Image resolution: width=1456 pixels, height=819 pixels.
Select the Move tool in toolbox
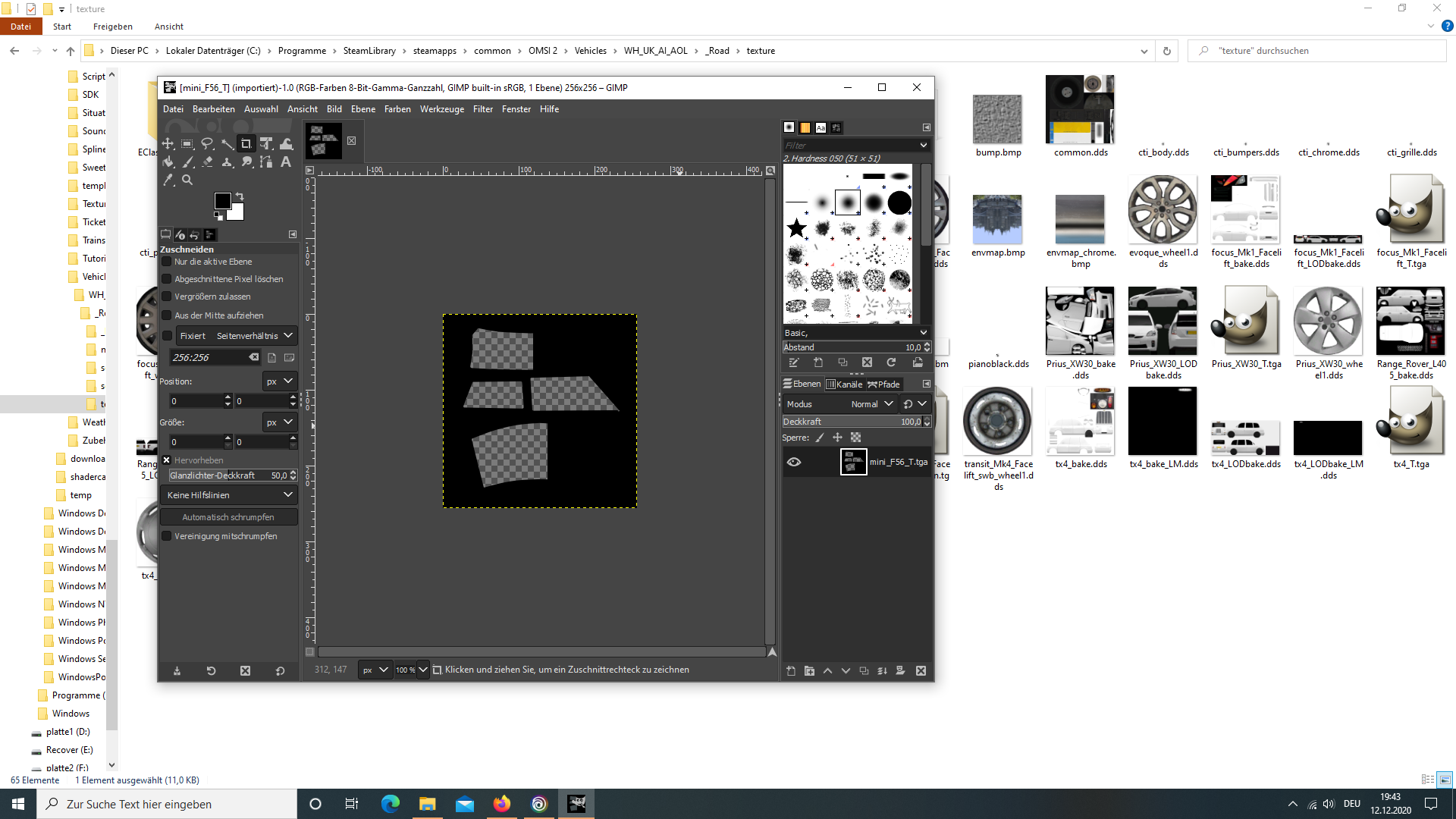[168, 143]
